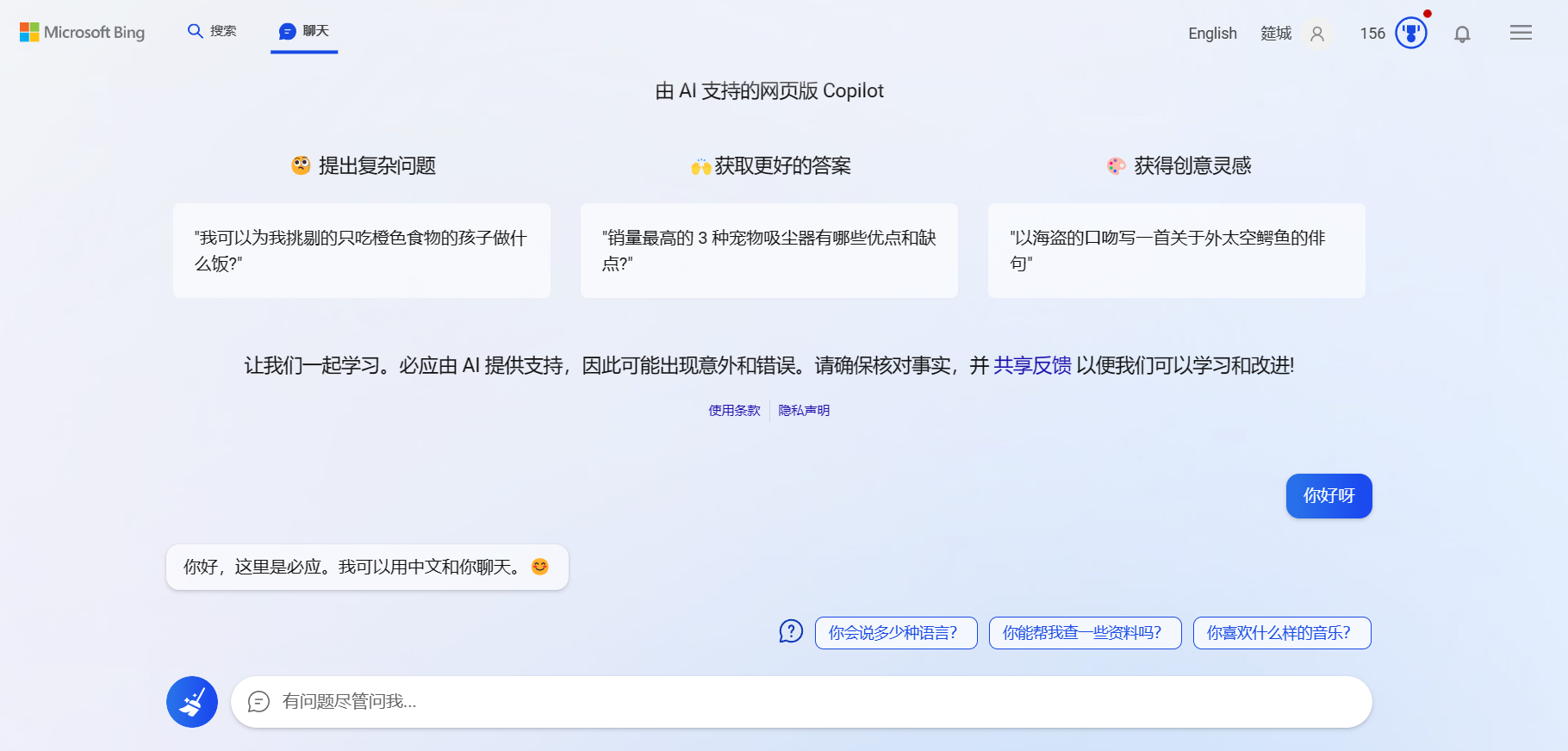Open the 搜索 search tab

[212, 31]
